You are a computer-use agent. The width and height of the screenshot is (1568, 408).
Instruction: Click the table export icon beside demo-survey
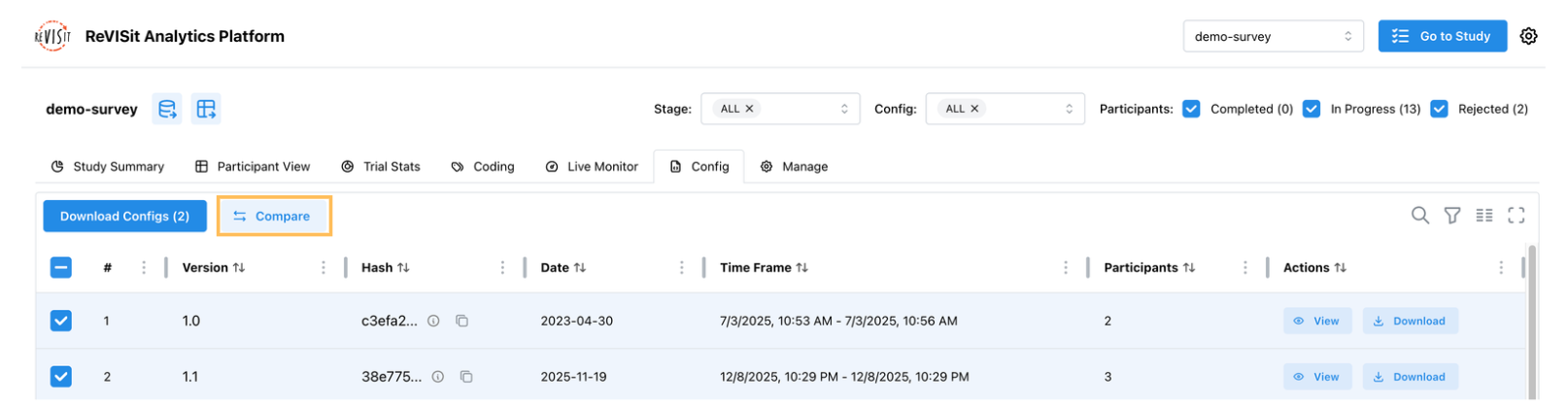(206, 109)
